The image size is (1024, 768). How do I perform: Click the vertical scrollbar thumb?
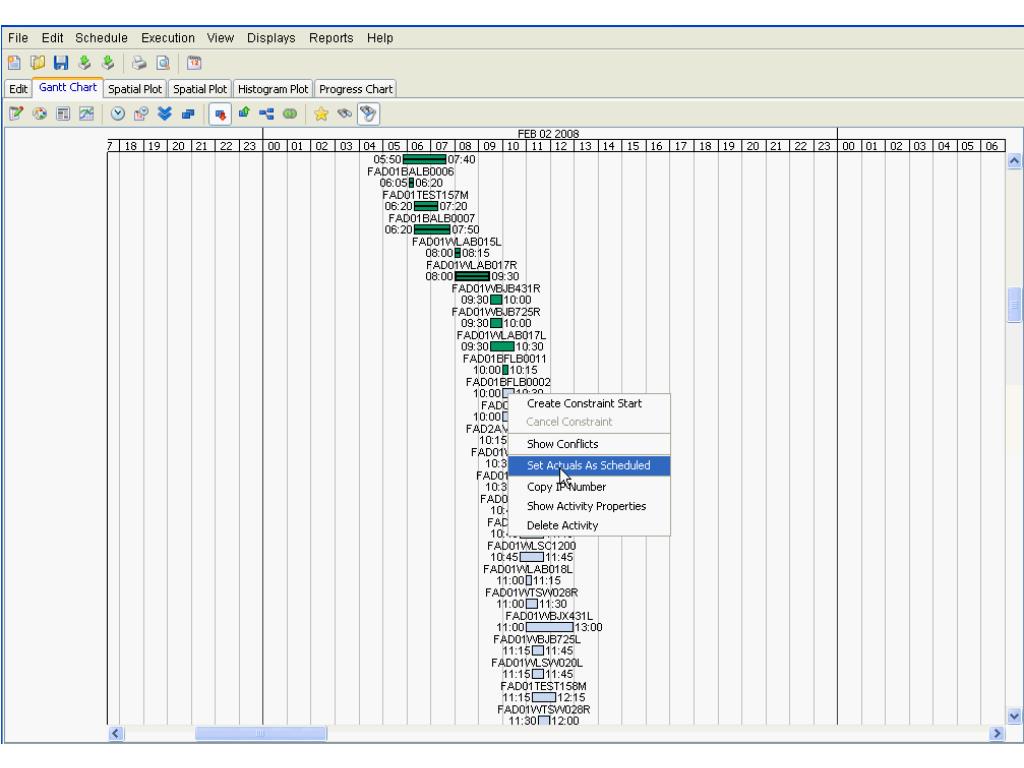click(x=1014, y=305)
